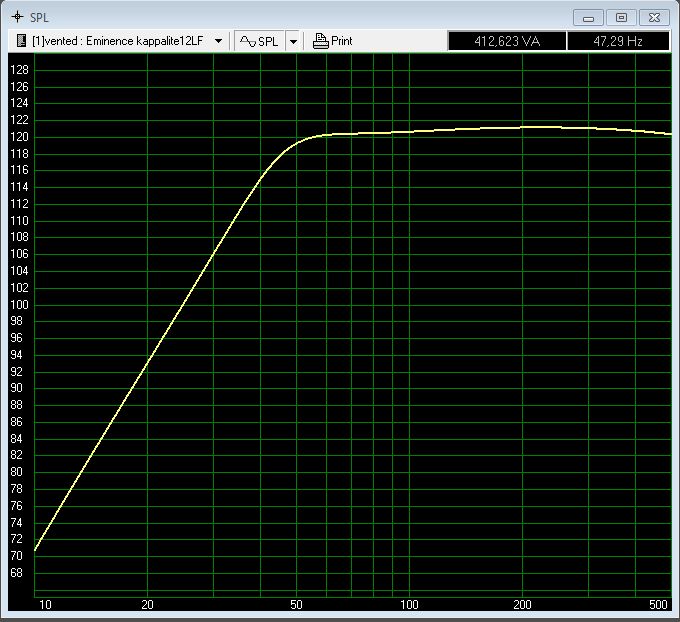
Task: Click the printer icon in the toolbar
Action: click(x=320, y=41)
